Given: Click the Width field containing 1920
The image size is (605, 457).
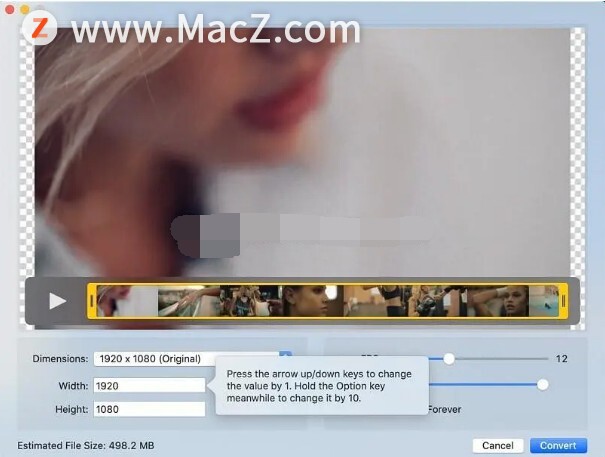Looking at the screenshot, I should [x=149, y=386].
